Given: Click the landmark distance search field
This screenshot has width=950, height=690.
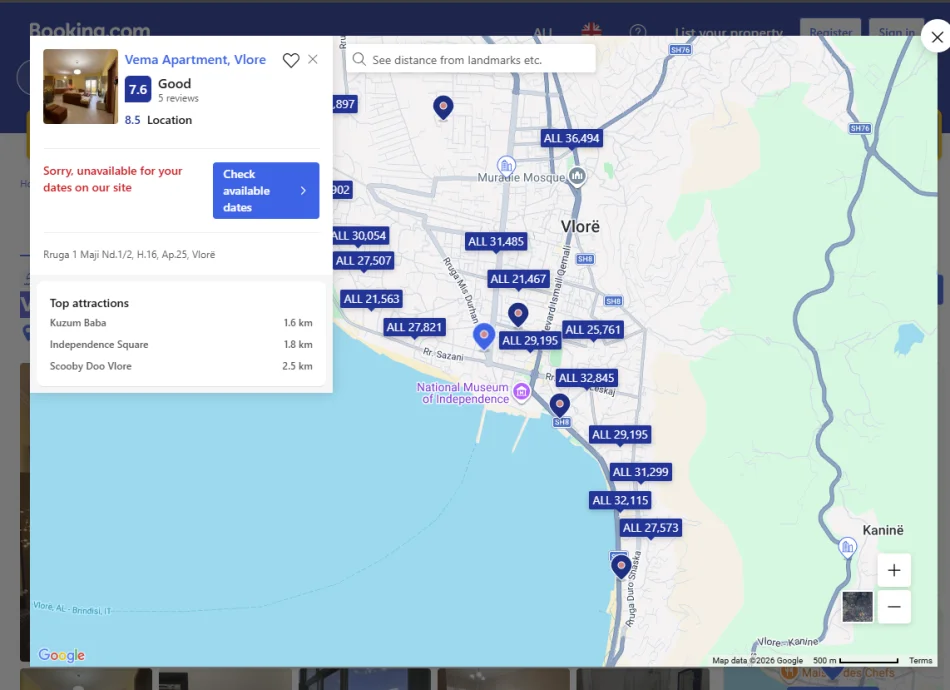Looking at the screenshot, I should [x=471, y=59].
